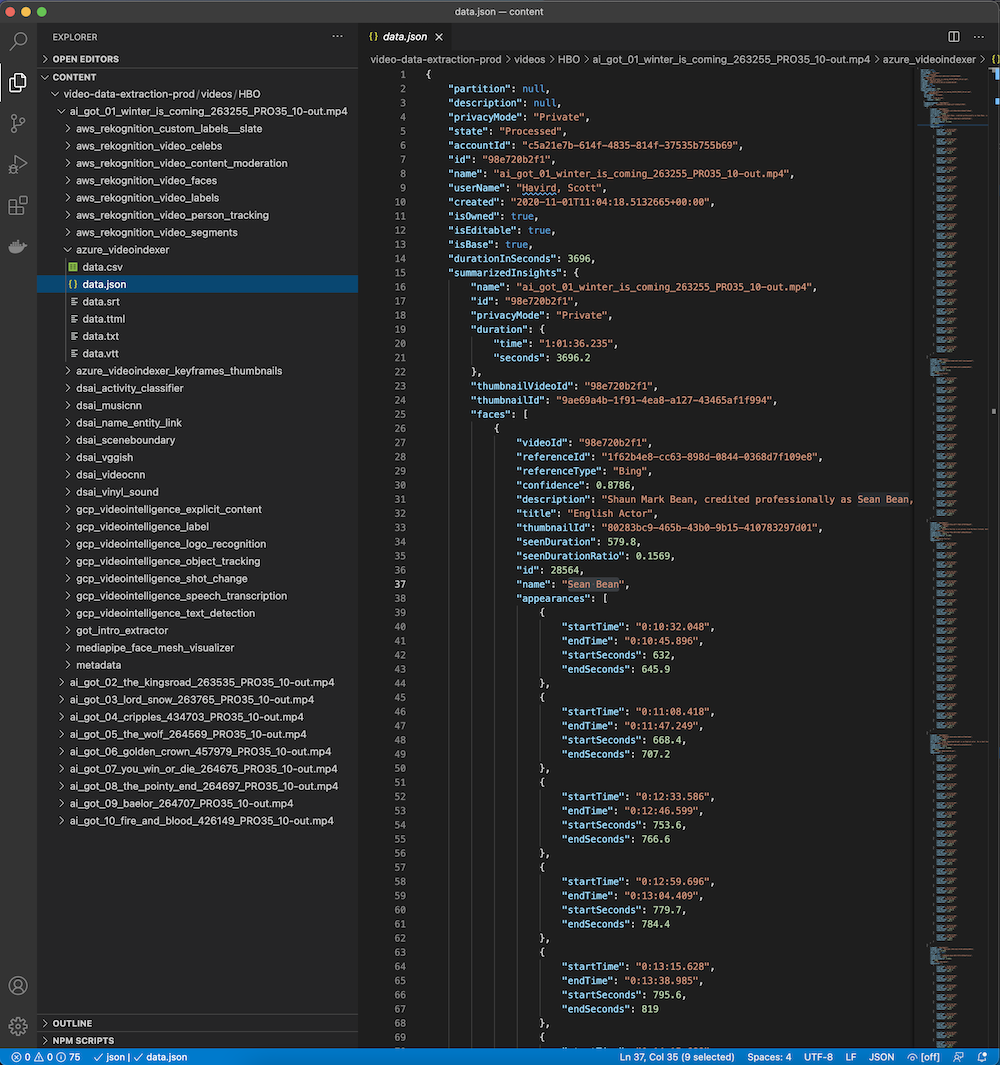The height and width of the screenshot is (1065, 1000).
Task: Select the data.json editor tab
Action: coord(406,37)
